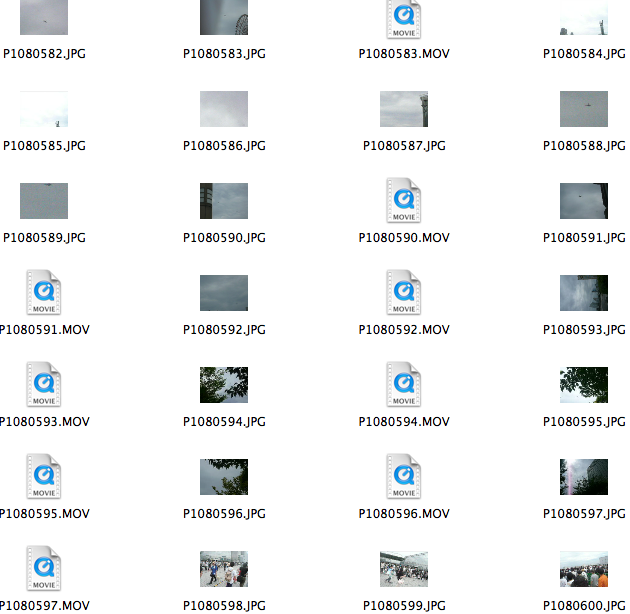Click the filename label P1080597.MOV
Viewport: 630px width, 614px height.
(x=45, y=606)
